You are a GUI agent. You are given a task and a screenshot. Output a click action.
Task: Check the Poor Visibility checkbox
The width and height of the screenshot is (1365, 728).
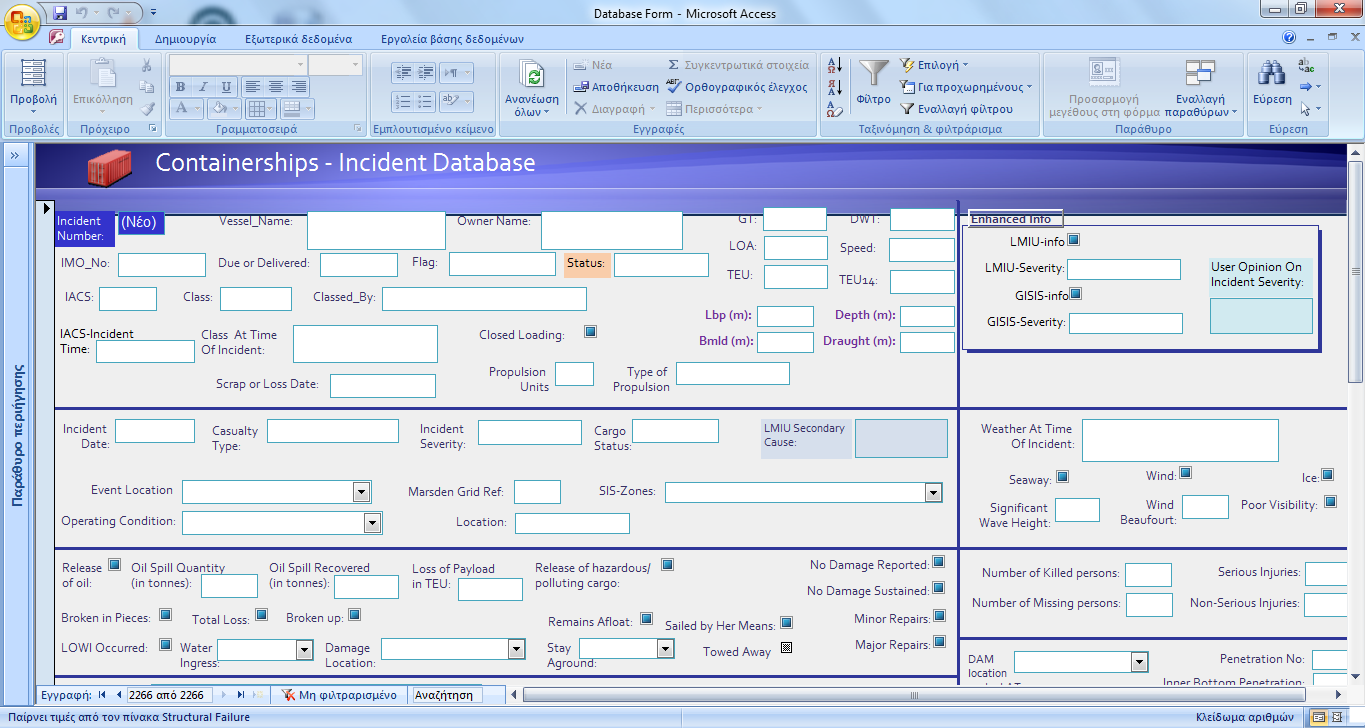pos(1330,502)
